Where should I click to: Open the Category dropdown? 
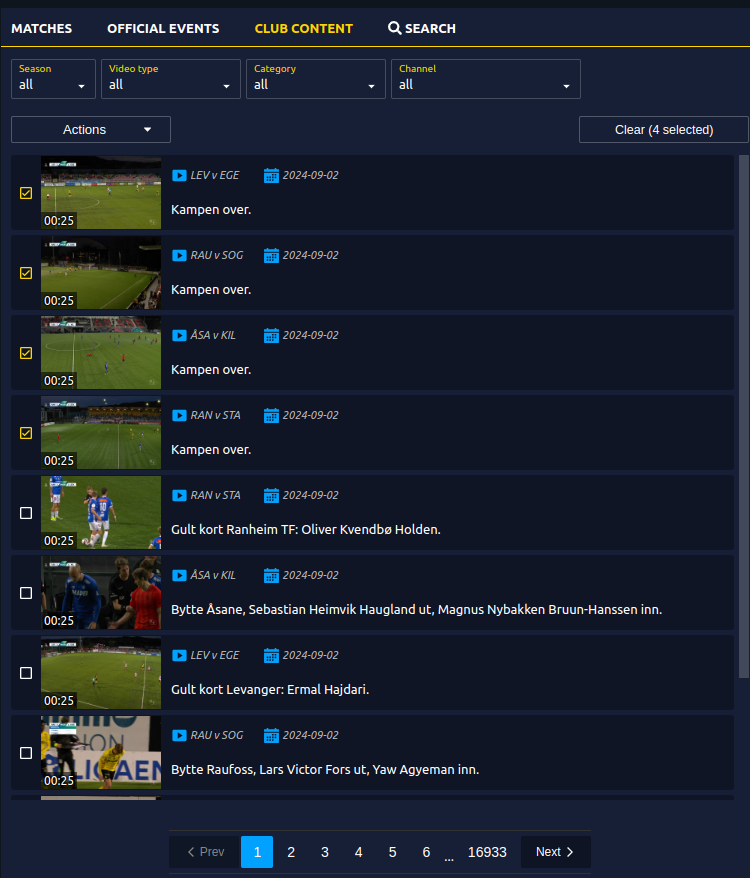coord(316,79)
